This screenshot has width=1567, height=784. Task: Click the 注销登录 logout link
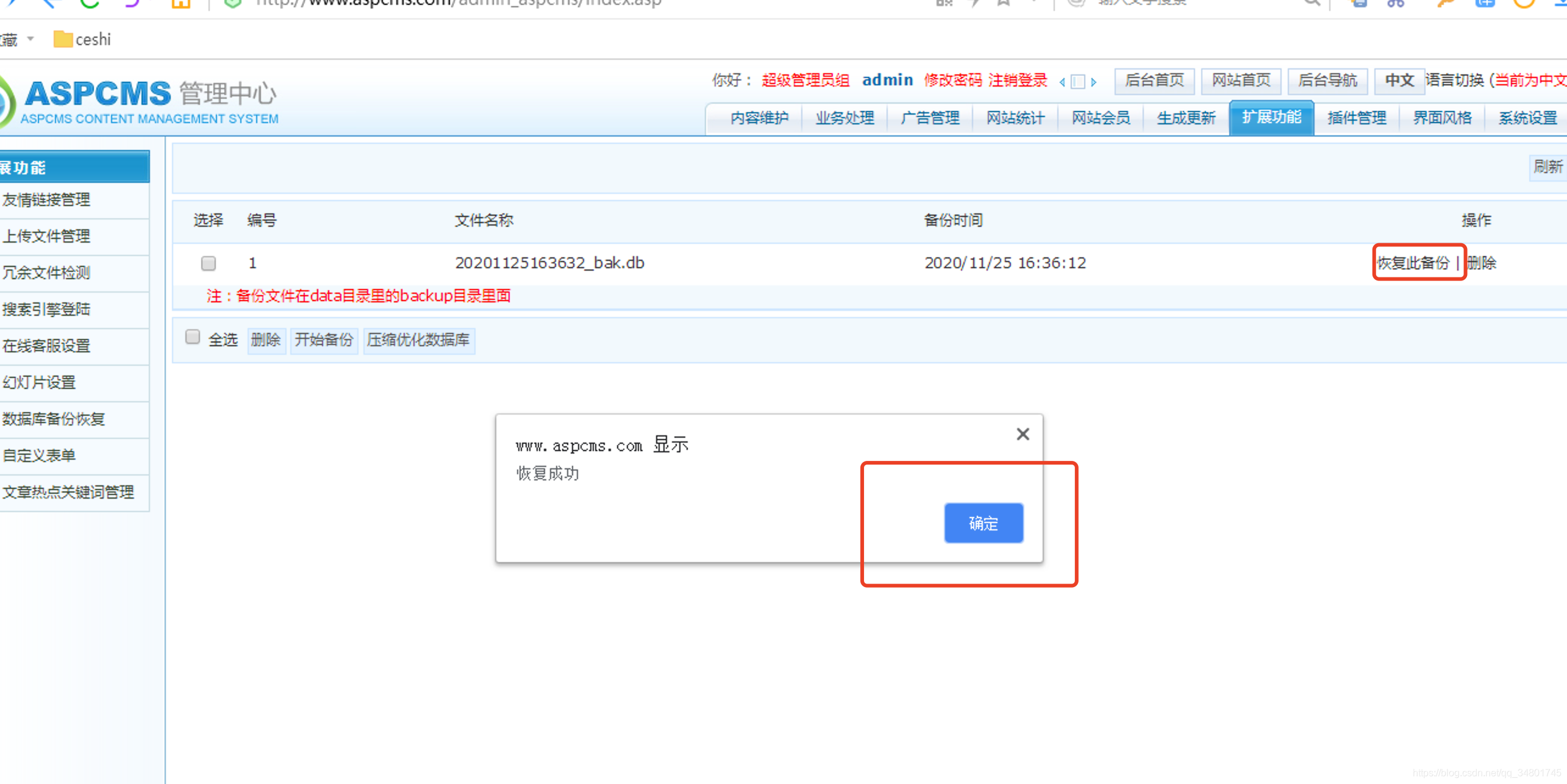pyautogui.click(x=1017, y=80)
